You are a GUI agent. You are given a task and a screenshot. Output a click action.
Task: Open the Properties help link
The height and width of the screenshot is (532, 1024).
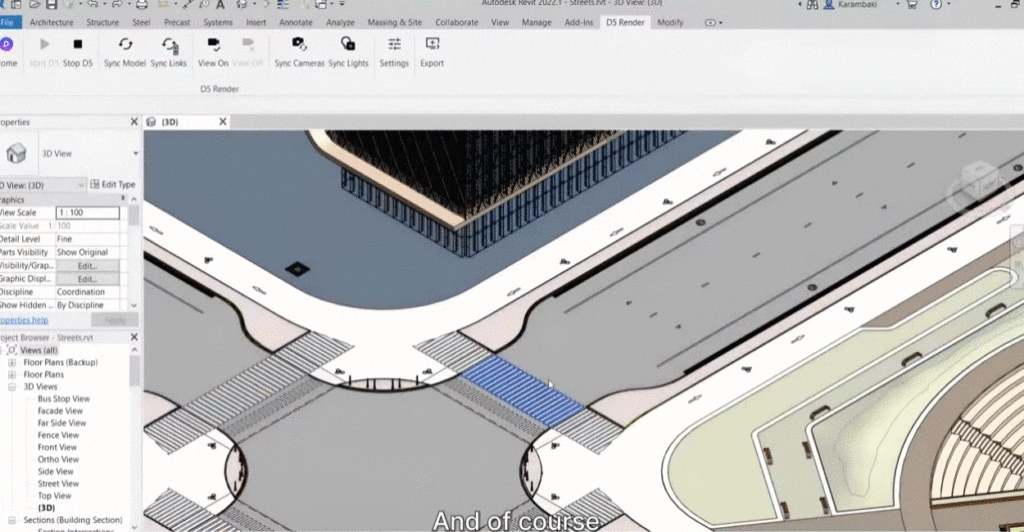point(24,320)
